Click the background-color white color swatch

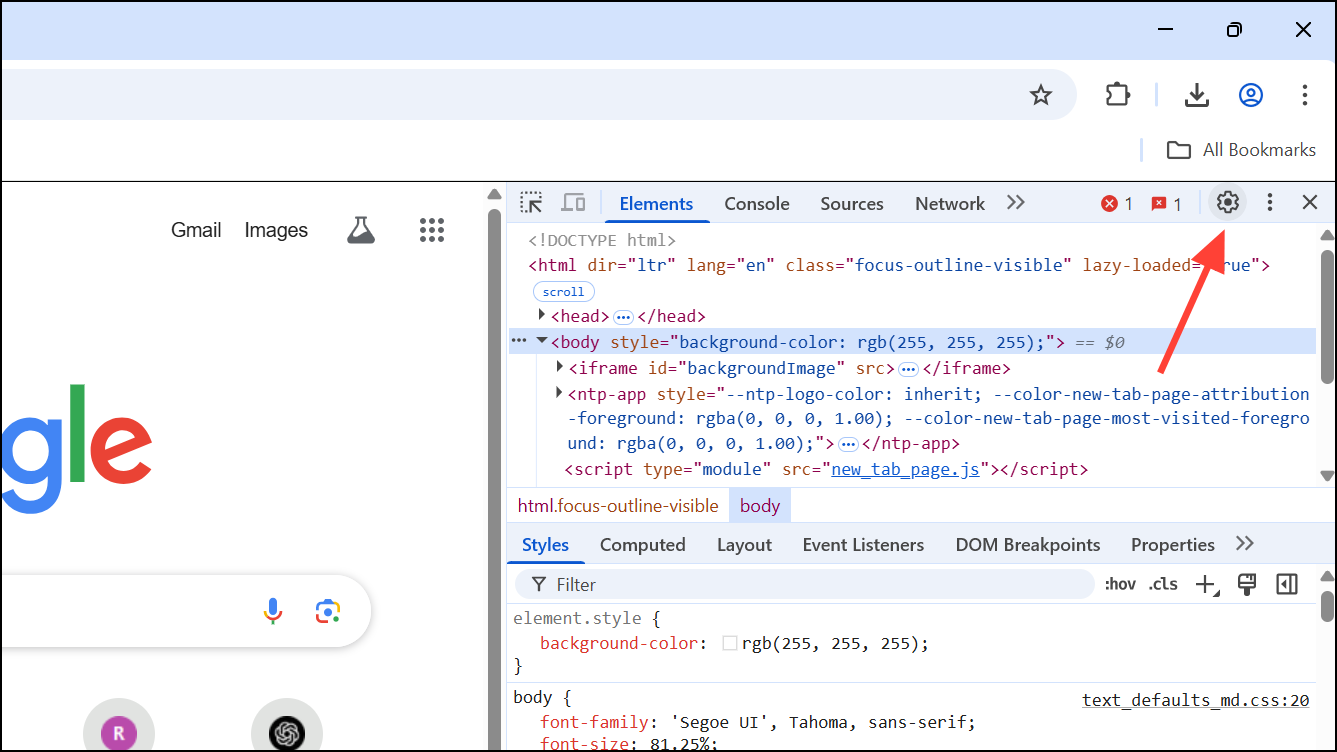pyautogui.click(x=730, y=643)
